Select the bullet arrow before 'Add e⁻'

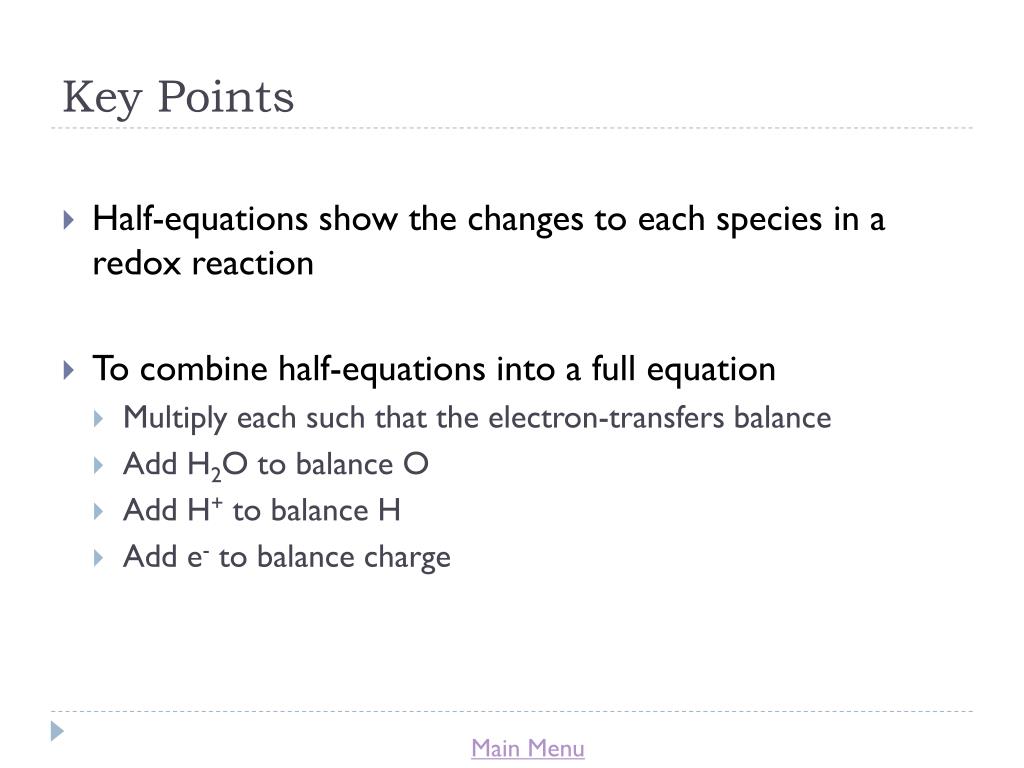click(99, 557)
